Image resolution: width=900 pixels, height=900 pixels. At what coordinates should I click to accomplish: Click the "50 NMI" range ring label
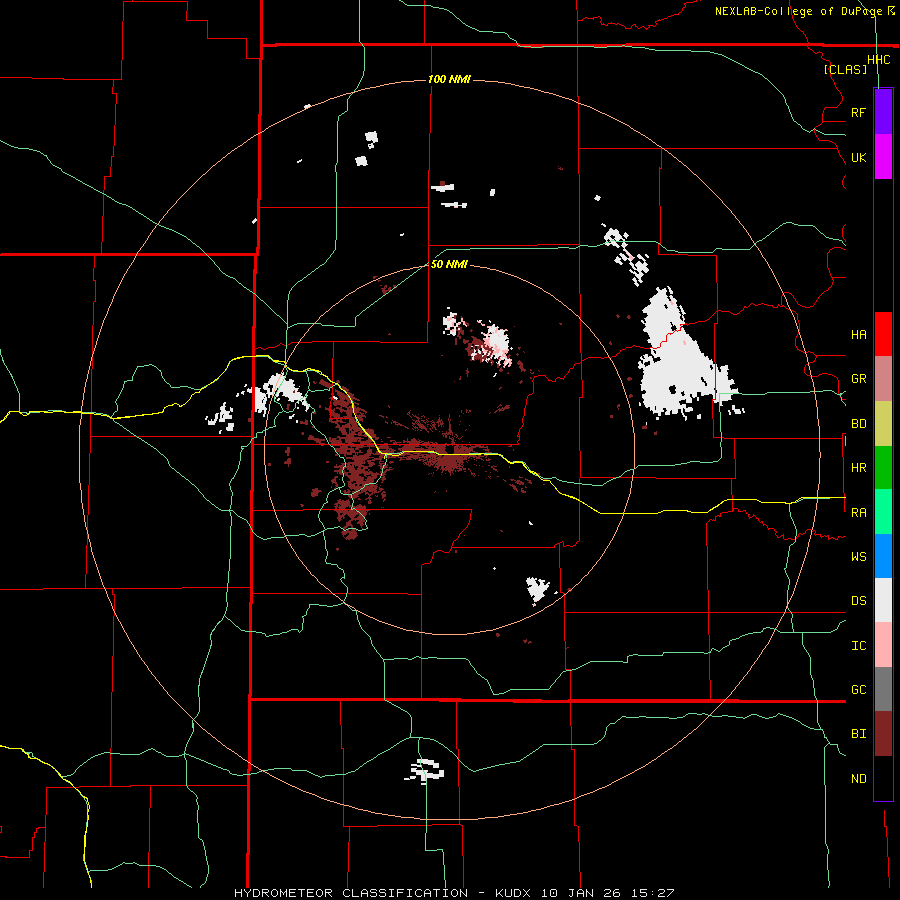click(449, 264)
